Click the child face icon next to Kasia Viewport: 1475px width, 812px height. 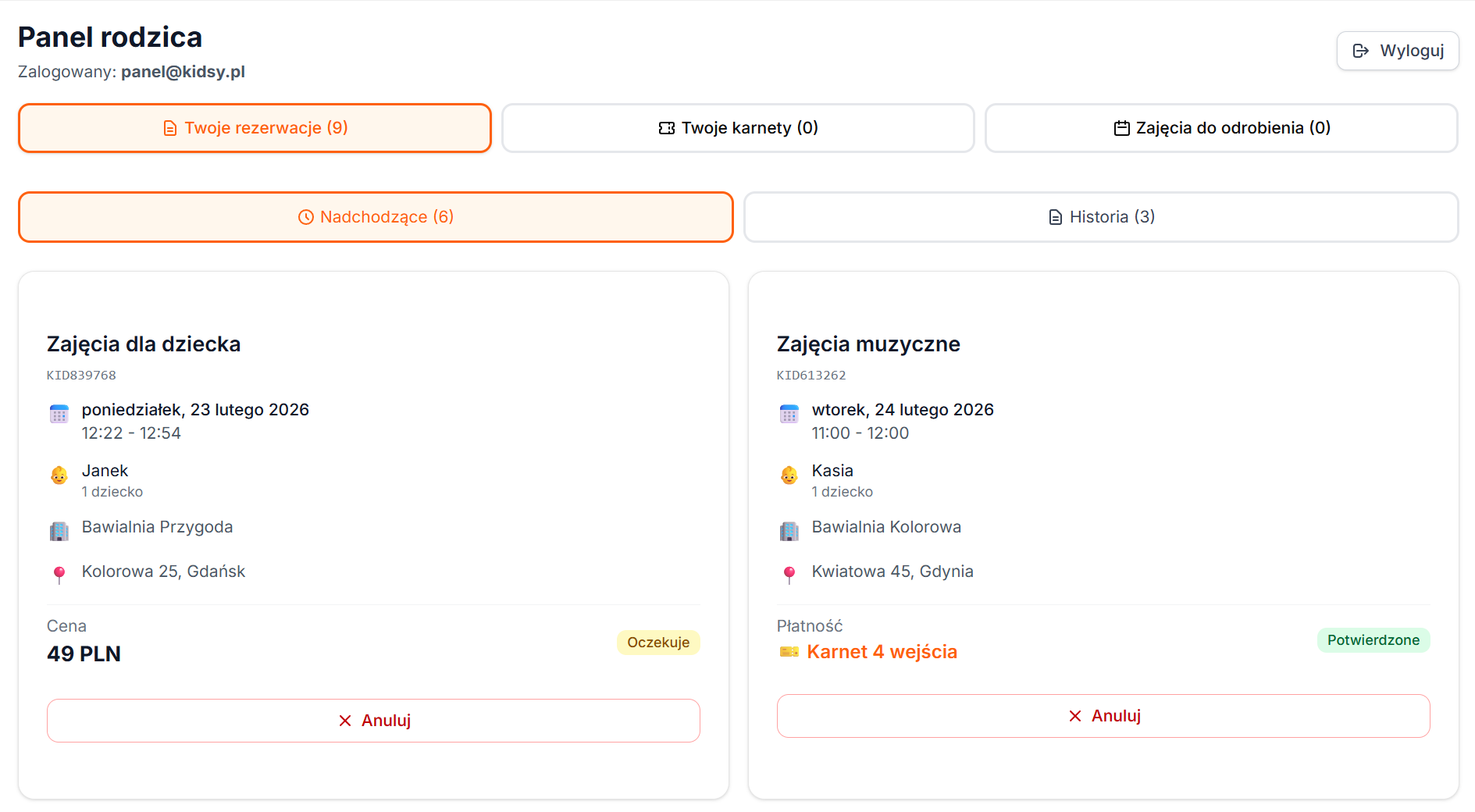coord(789,475)
